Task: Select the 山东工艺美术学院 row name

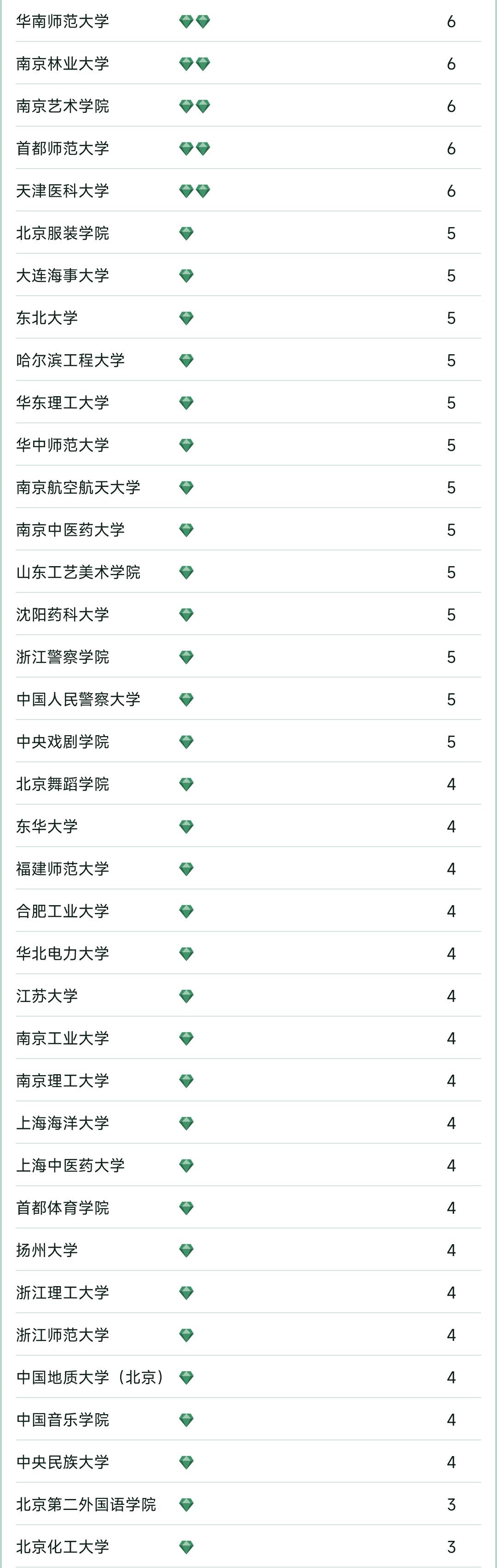Action: tap(78, 572)
